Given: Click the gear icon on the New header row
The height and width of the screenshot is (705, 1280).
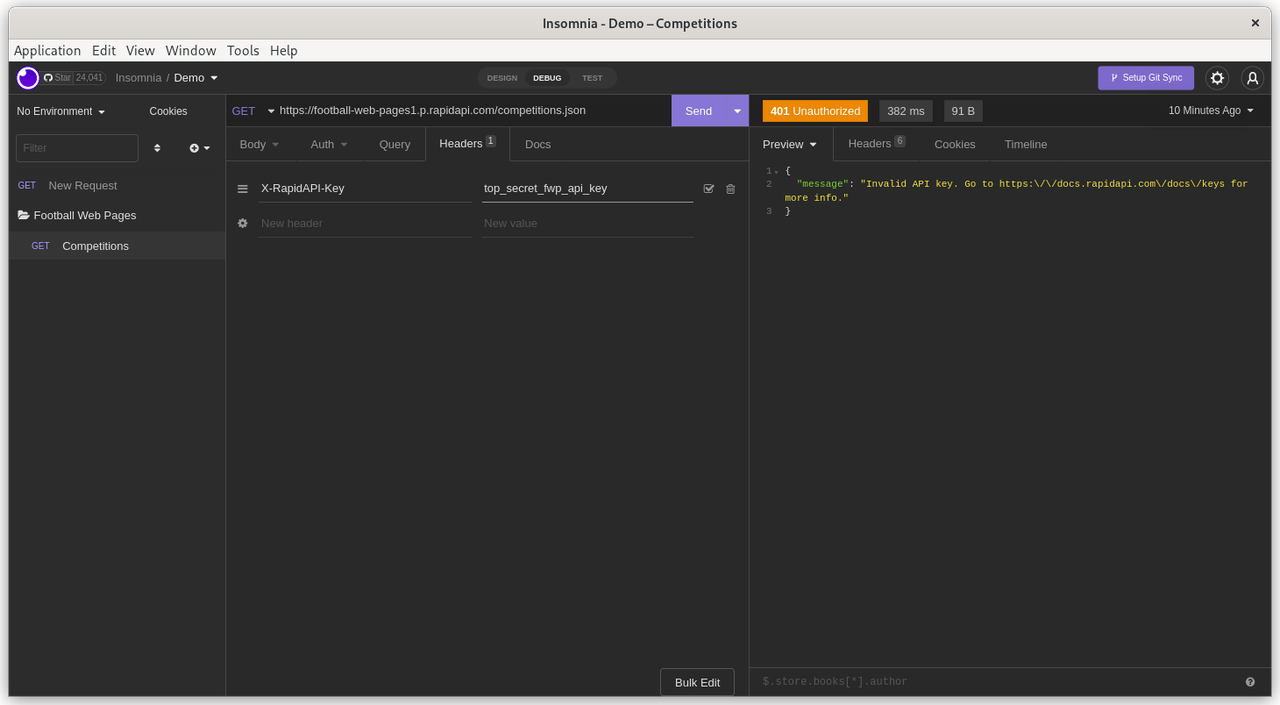Looking at the screenshot, I should 241,222.
